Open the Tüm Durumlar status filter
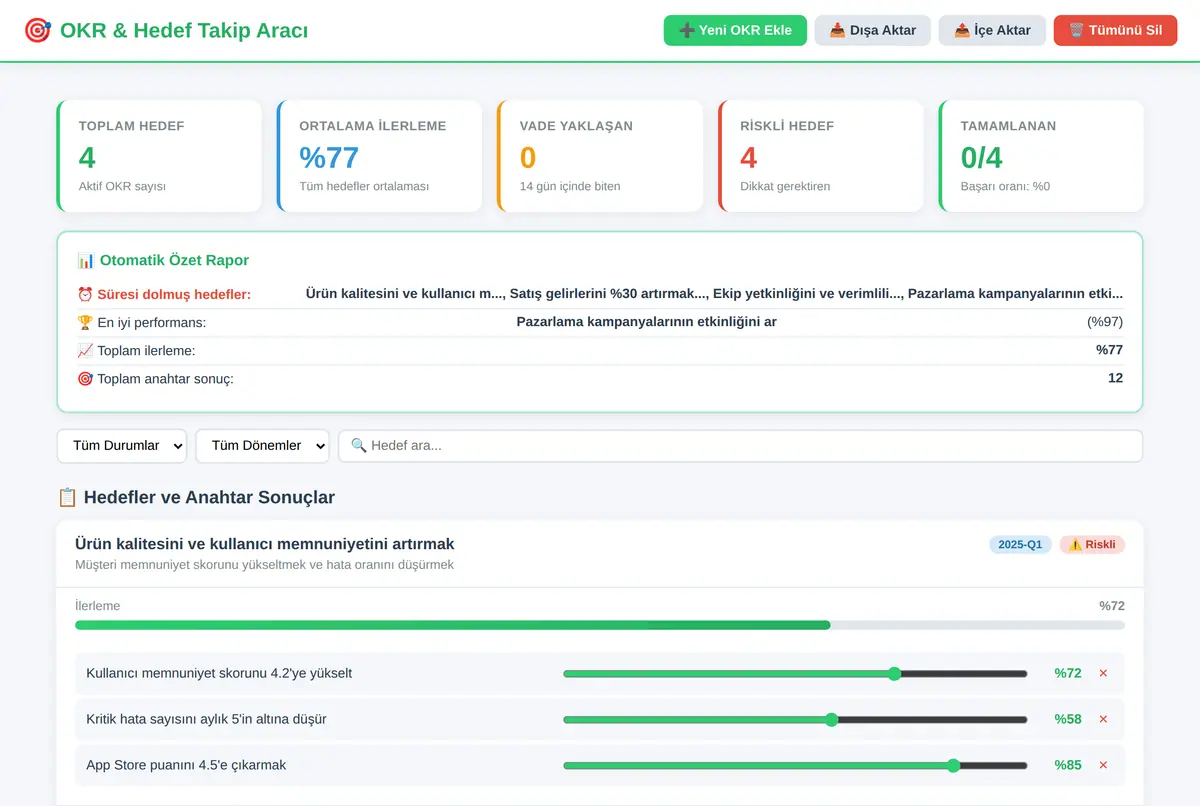The image size is (1200, 806). (122, 446)
